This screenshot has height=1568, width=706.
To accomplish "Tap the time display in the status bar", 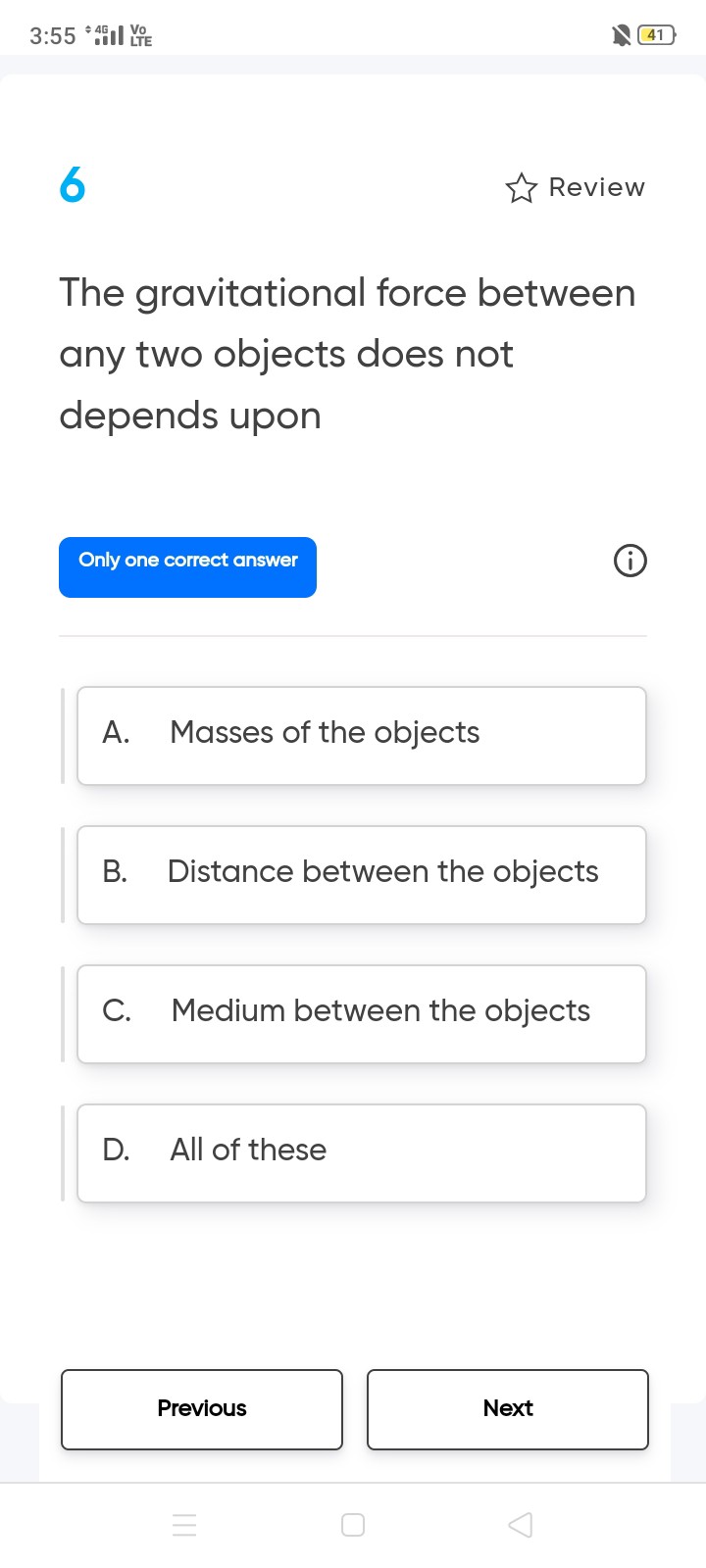I will pos(49,34).
